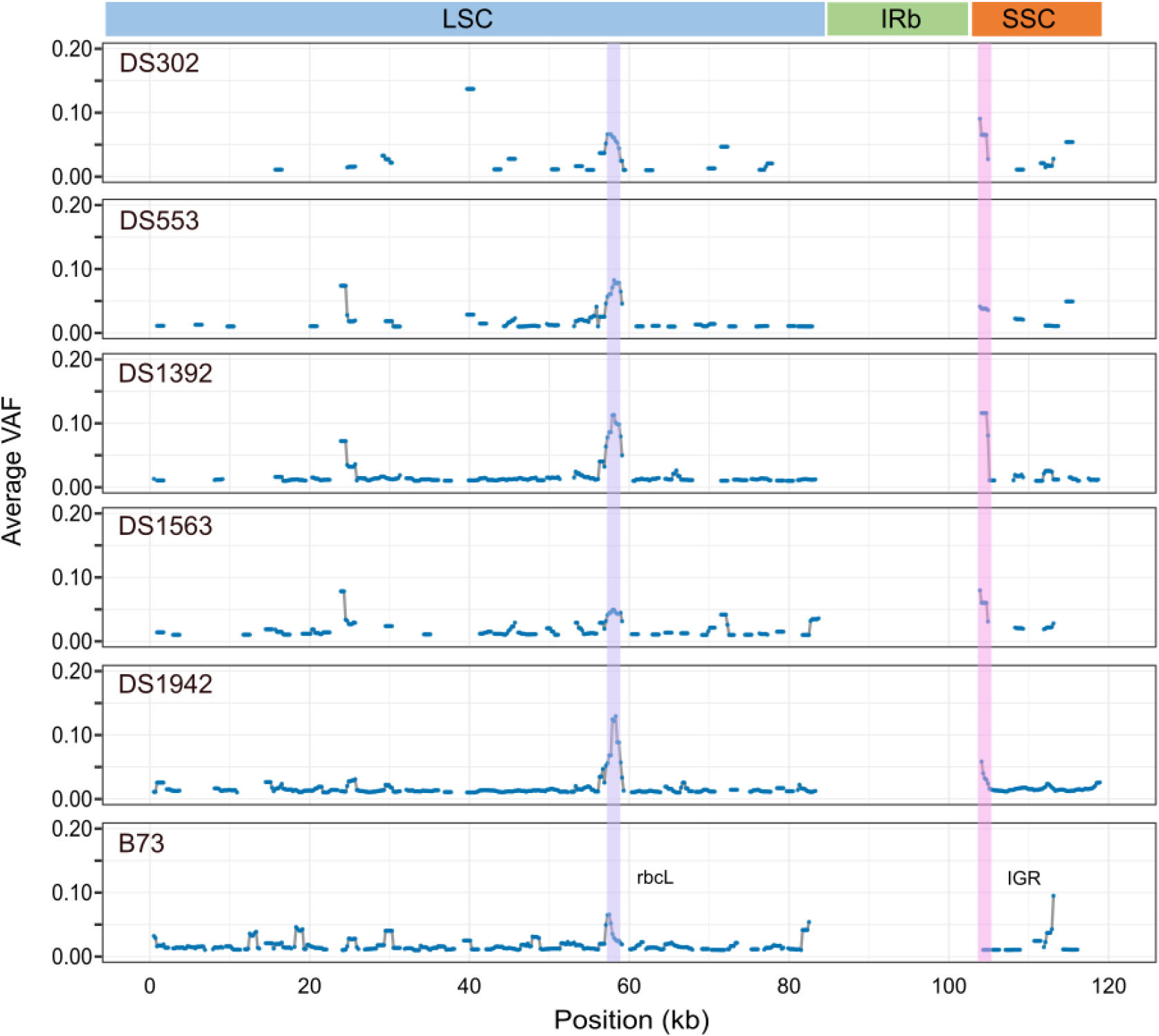Click the 60 tick label on x-axis
This screenshot has width=1159, height=1036.
[x=629, y=985]
